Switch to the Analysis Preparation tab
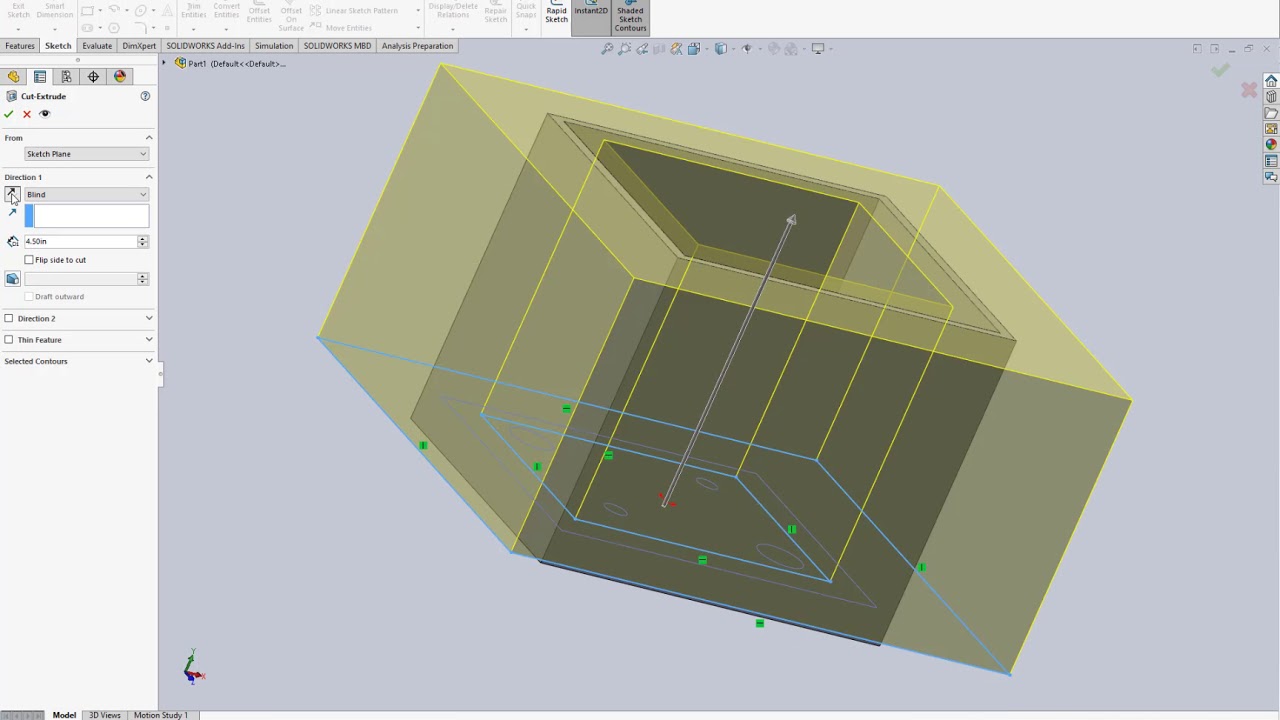 (x=417, y=46)
